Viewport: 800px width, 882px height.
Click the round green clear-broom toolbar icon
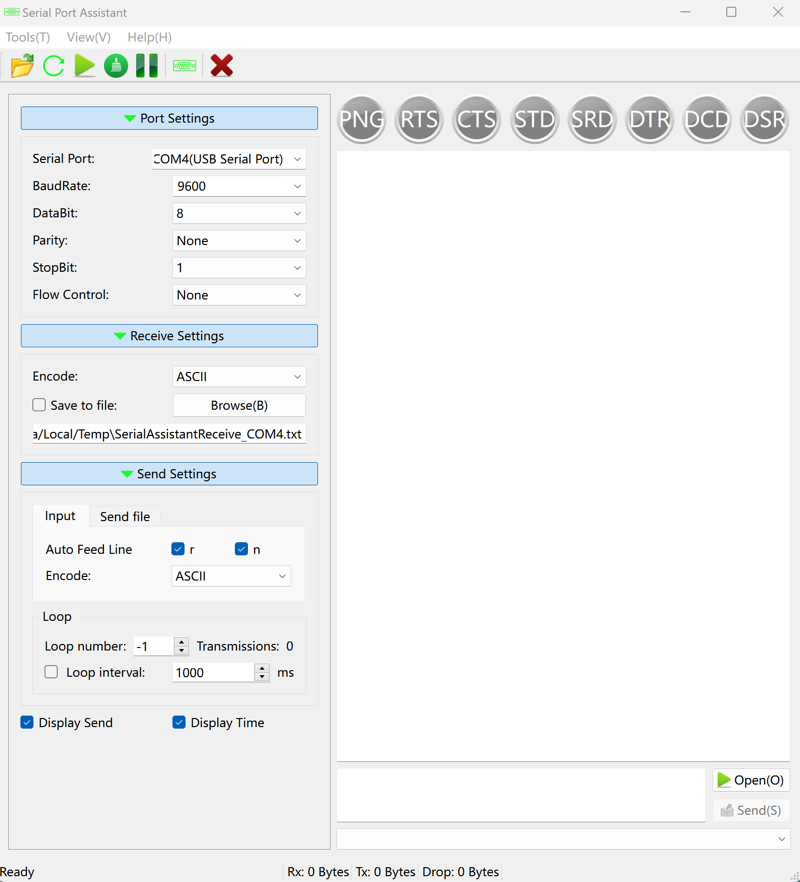[116, 66]
